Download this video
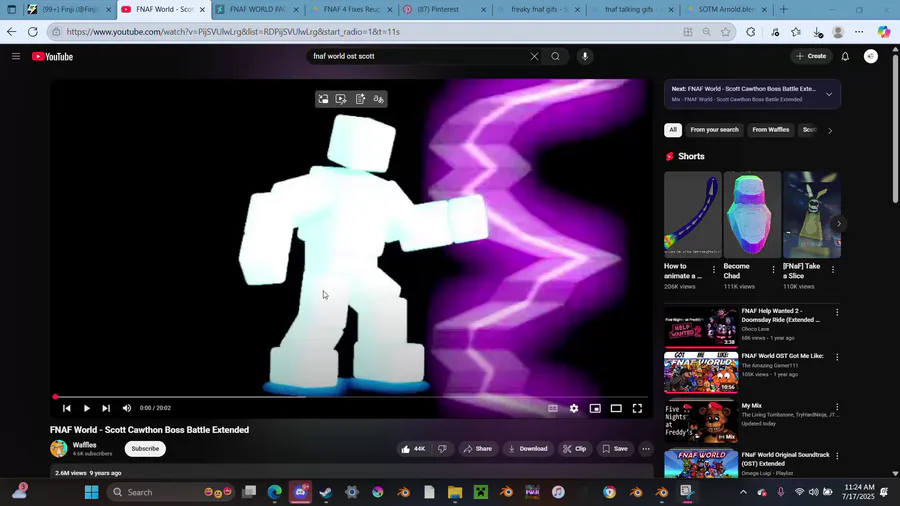The height and width of the screenshot is (506, 900). (527, 449)
